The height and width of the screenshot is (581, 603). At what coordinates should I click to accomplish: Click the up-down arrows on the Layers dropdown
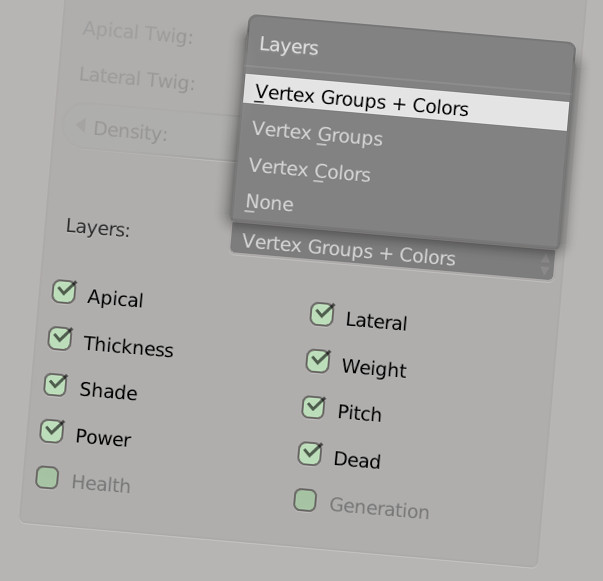click(x=545, y=265)
